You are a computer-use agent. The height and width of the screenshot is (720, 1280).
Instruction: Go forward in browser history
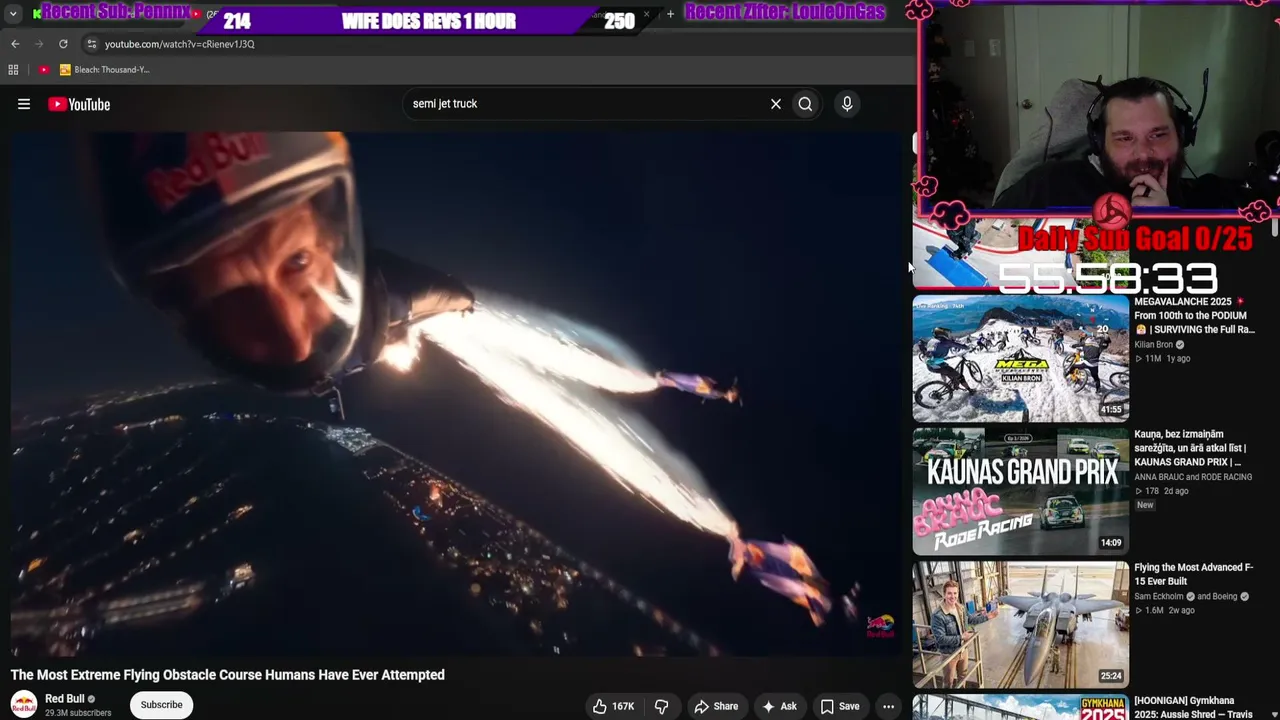click(39, 44)
